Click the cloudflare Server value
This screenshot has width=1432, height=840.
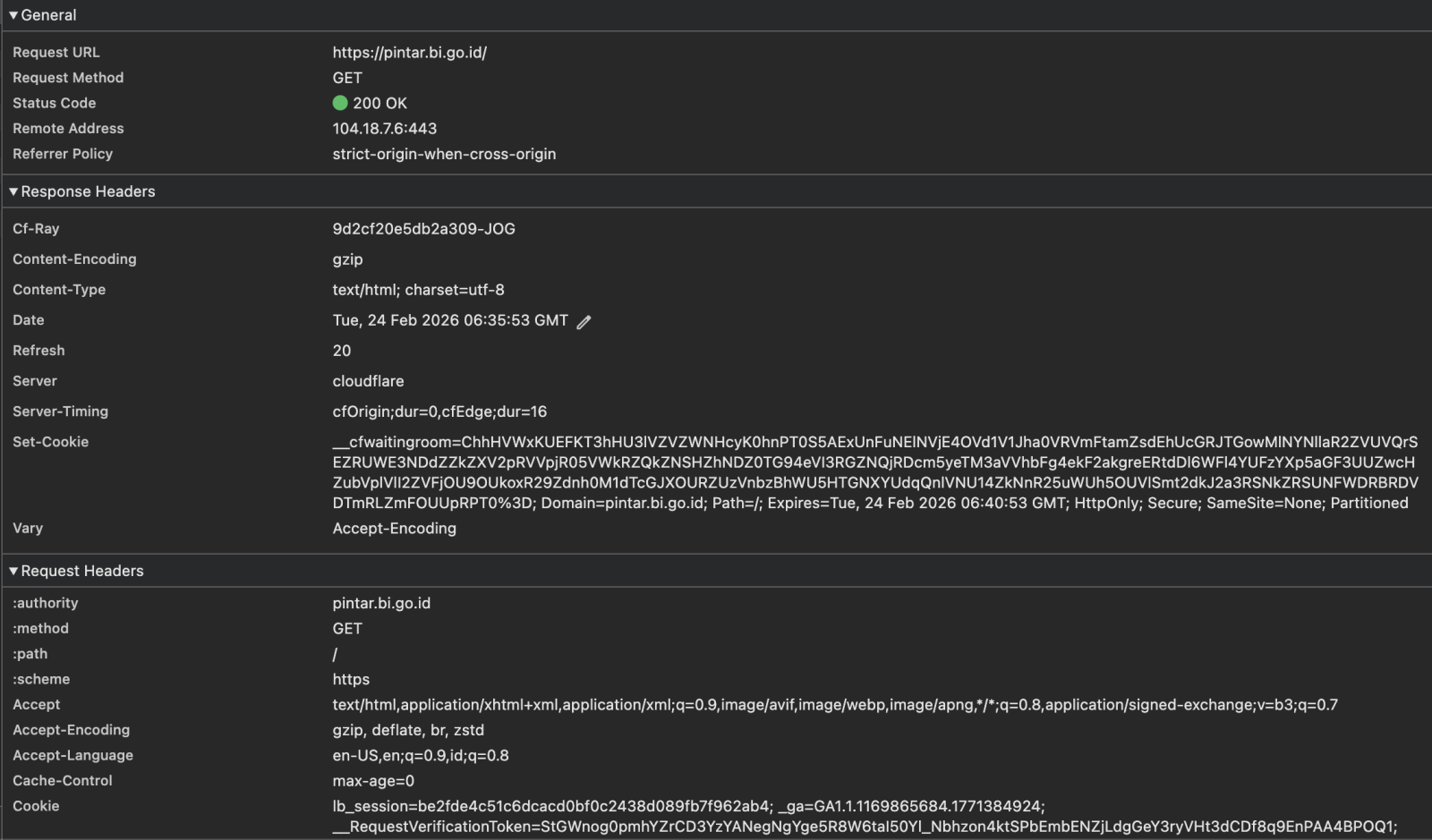click(368, 381)
